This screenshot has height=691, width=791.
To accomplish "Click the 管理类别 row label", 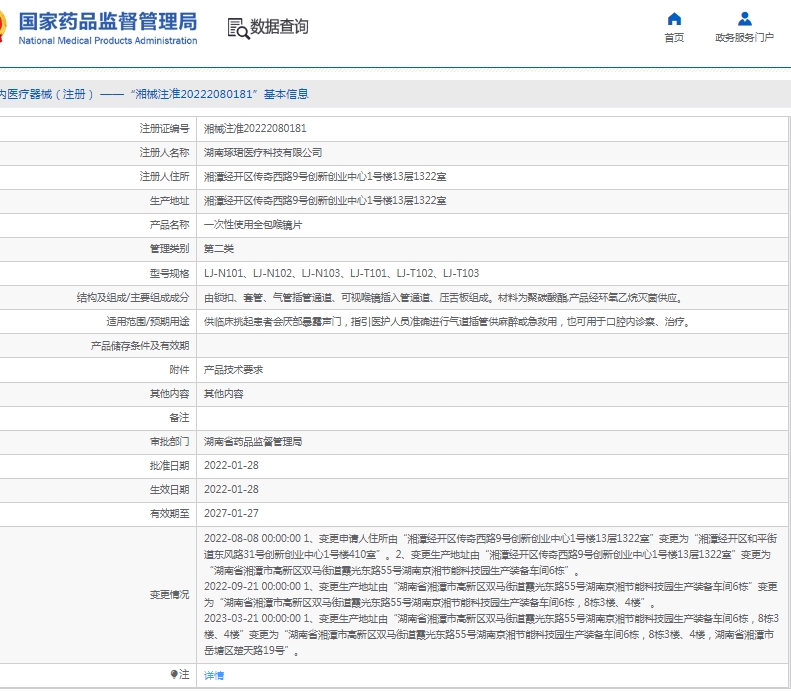I will tap(170, 249).
